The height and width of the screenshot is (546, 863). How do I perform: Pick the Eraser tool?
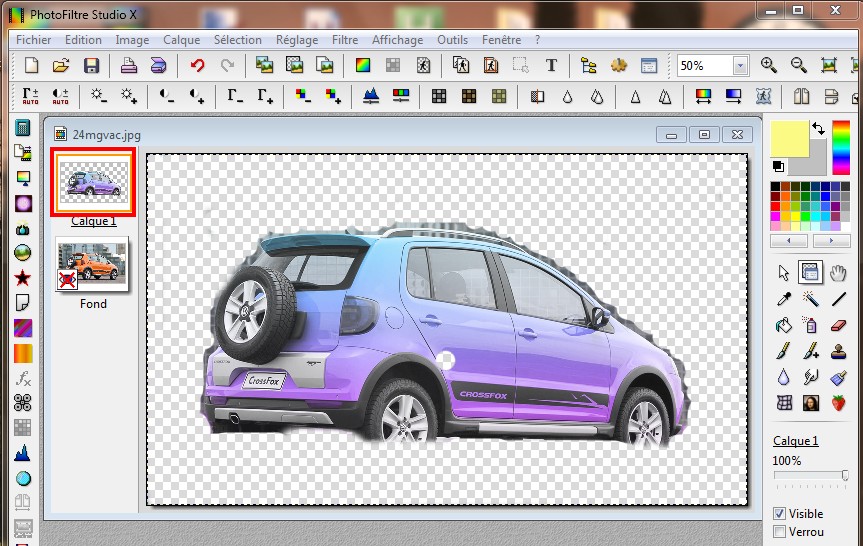[838, 325]
